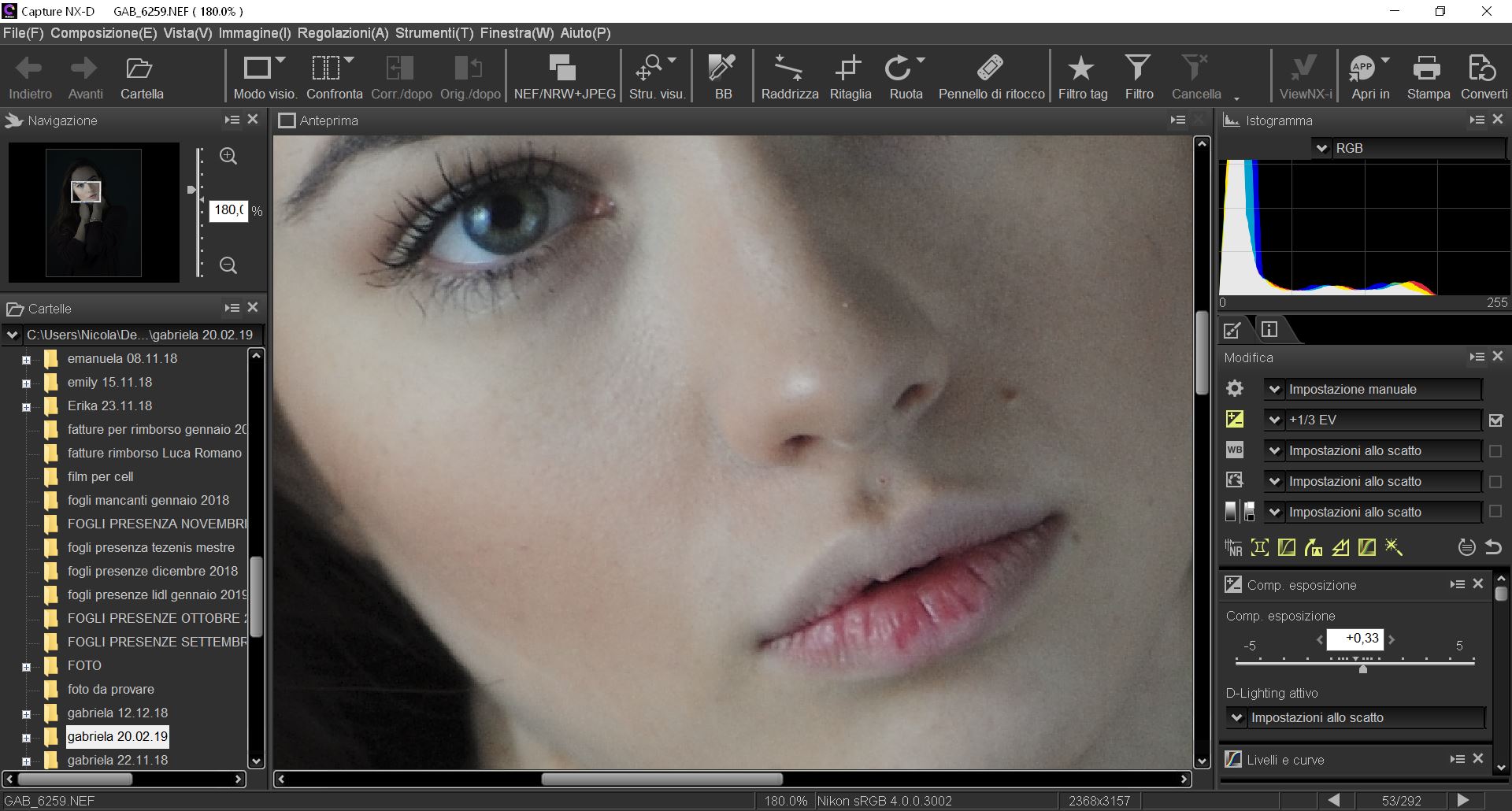Open the +1/3 EV preset dropdown

pos(1373,420)
